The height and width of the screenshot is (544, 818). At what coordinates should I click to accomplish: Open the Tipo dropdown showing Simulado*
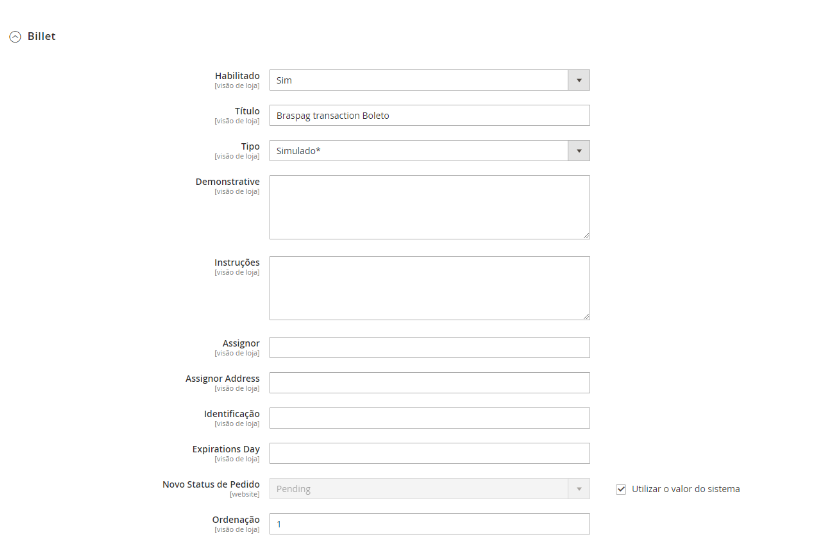coord(419,151)
